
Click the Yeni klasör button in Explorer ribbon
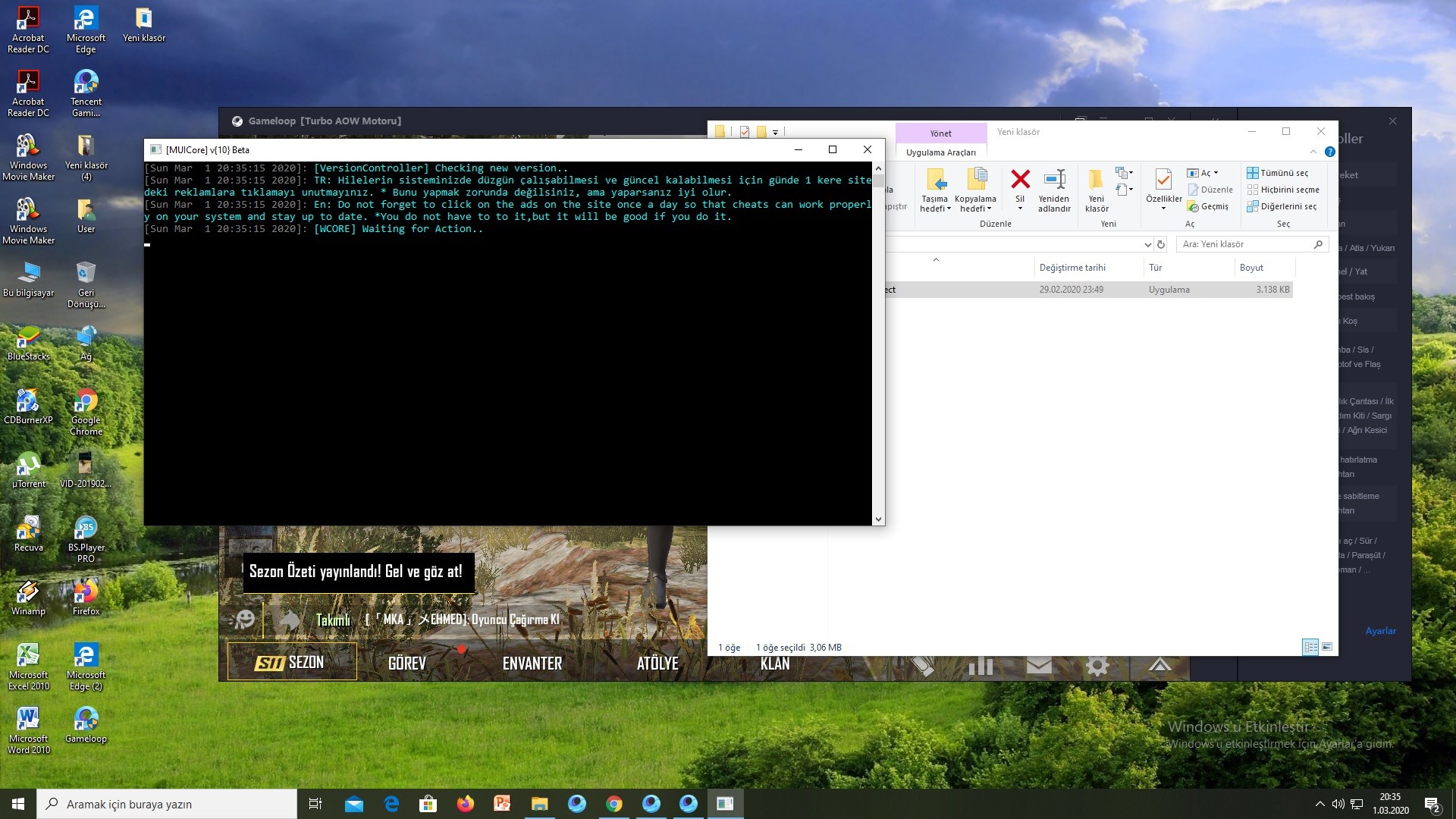1097,190
